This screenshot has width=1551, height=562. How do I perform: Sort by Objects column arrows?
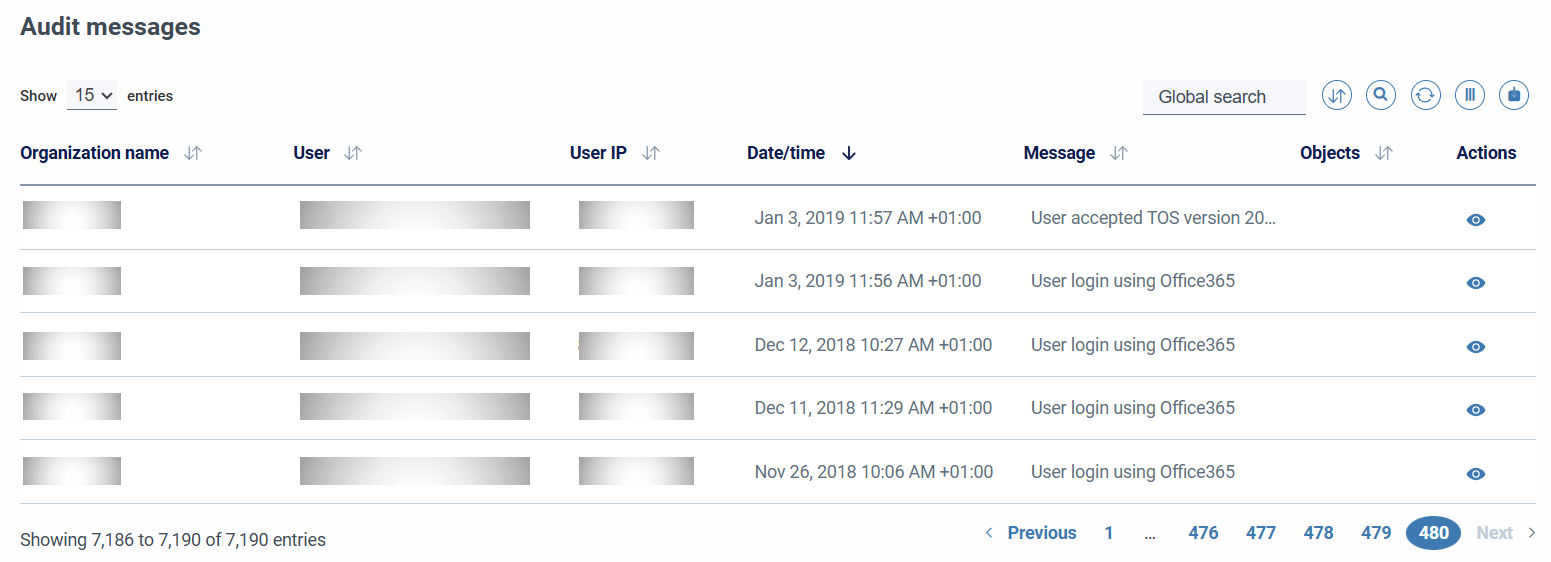(1384, 153)
